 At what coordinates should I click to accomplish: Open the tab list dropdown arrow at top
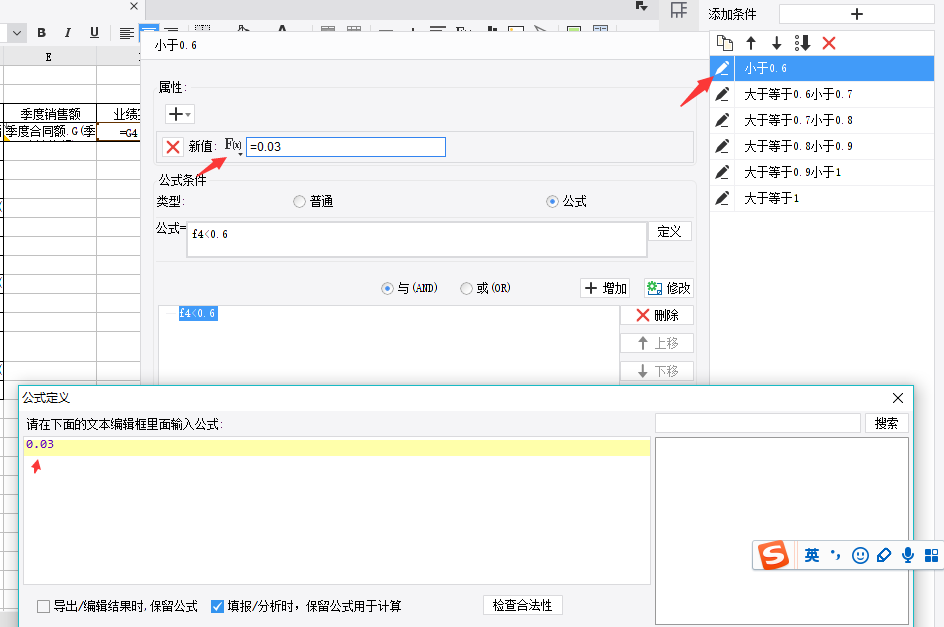642,7
